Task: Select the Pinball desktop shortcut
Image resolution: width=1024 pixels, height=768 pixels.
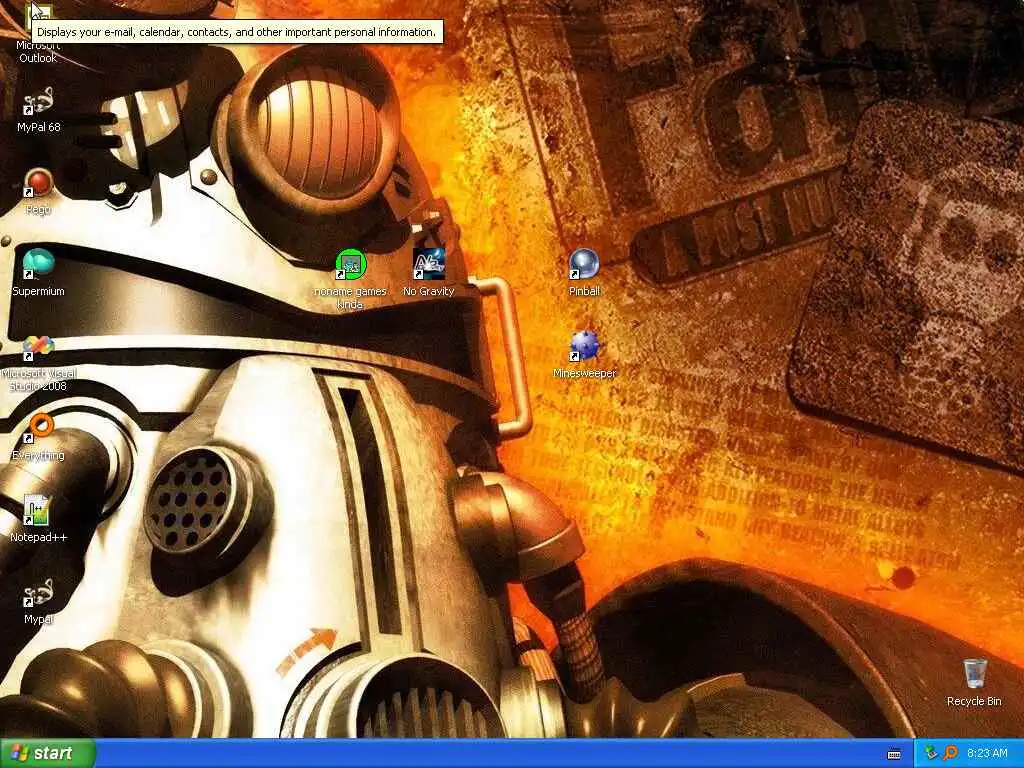Action: tap(584, 274)
